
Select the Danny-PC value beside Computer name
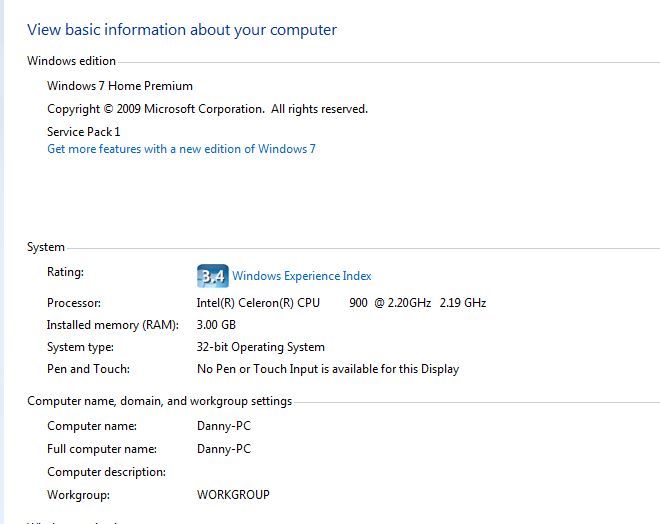point(223,426)
